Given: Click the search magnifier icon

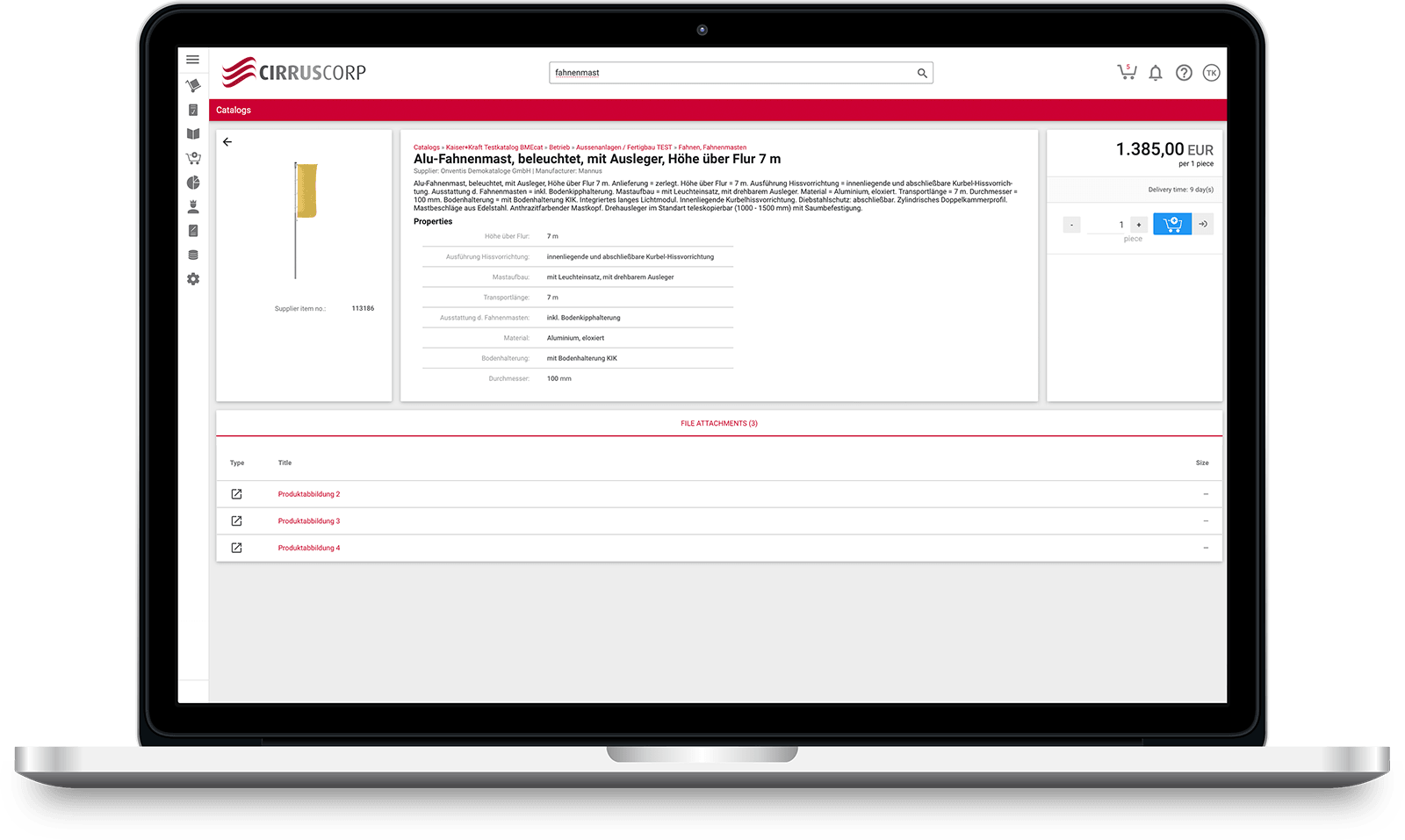Looking at the screenshot, I should (x=922, y=73).
